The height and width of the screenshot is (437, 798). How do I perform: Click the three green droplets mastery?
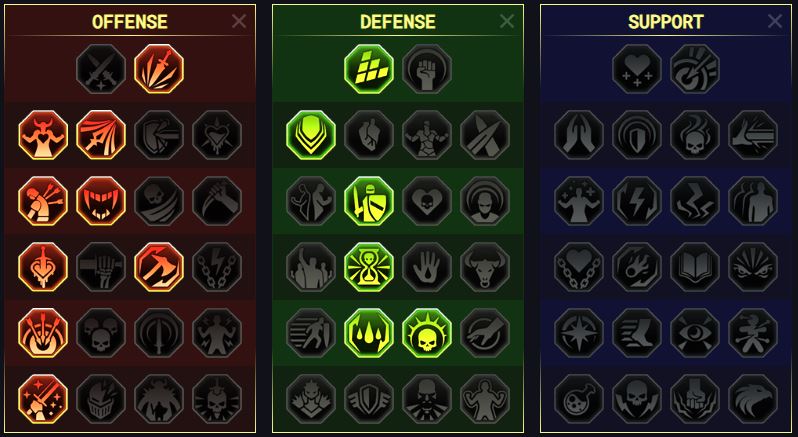(369, 333)
